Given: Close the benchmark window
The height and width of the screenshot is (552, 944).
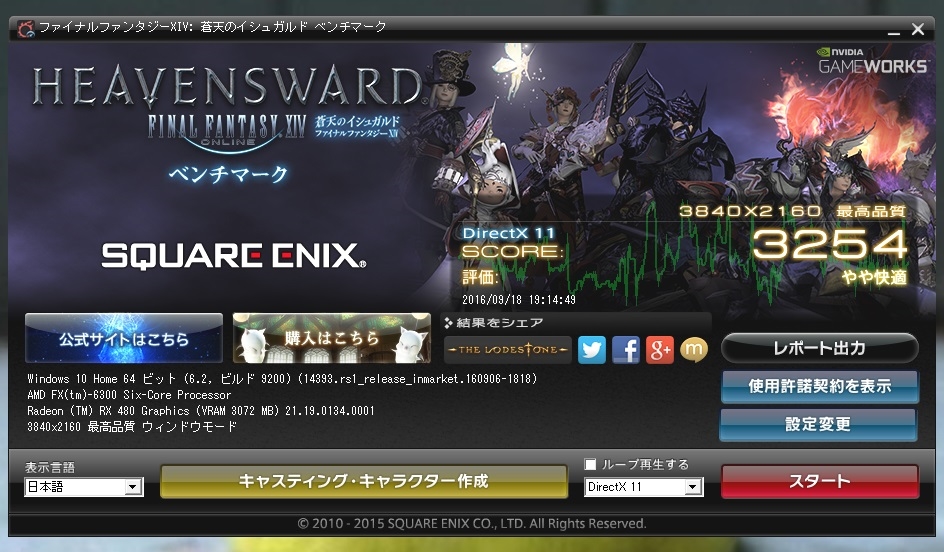Looking at the screenshot, I should point(918,29).
